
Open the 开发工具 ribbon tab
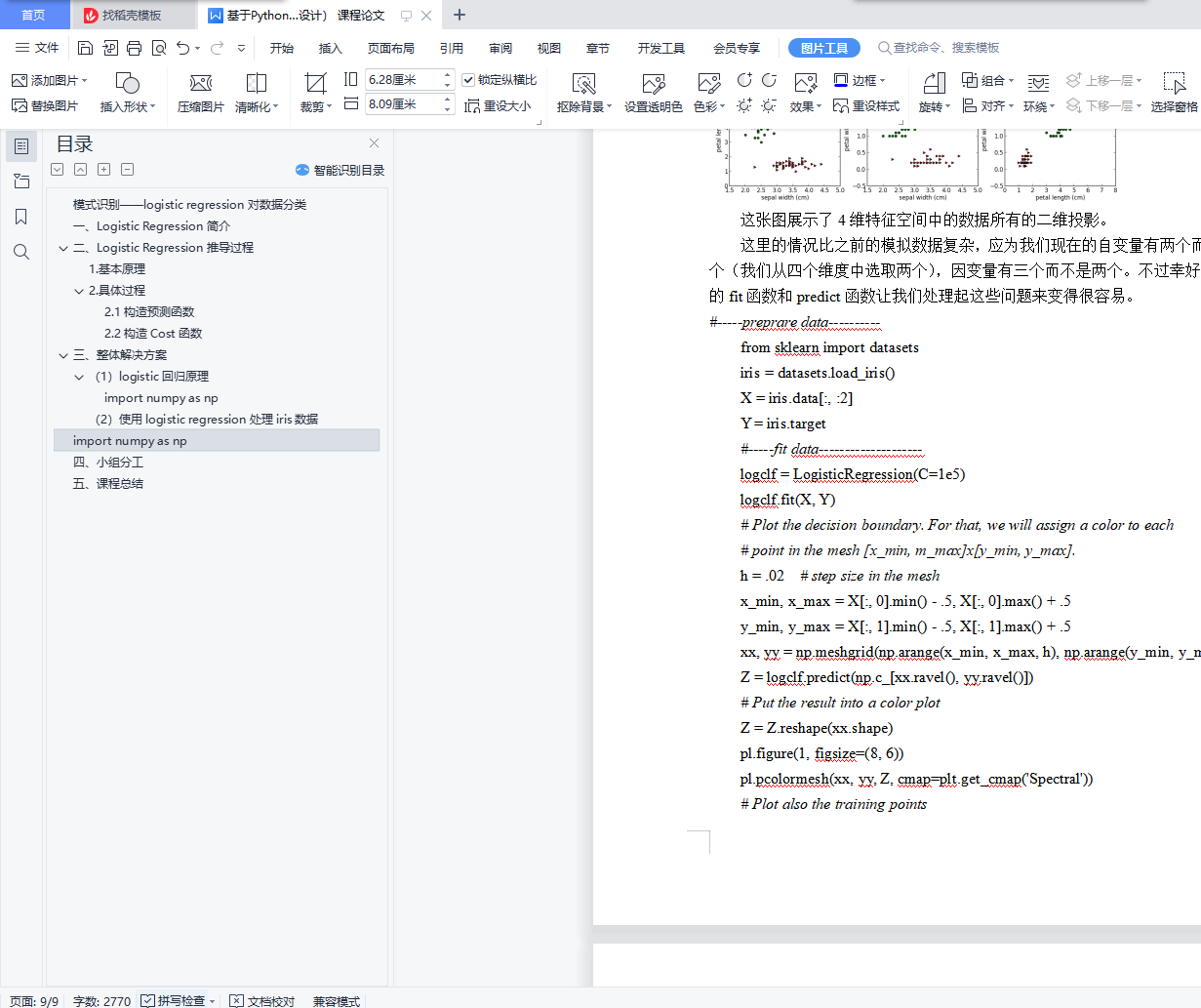coord(661,48)
